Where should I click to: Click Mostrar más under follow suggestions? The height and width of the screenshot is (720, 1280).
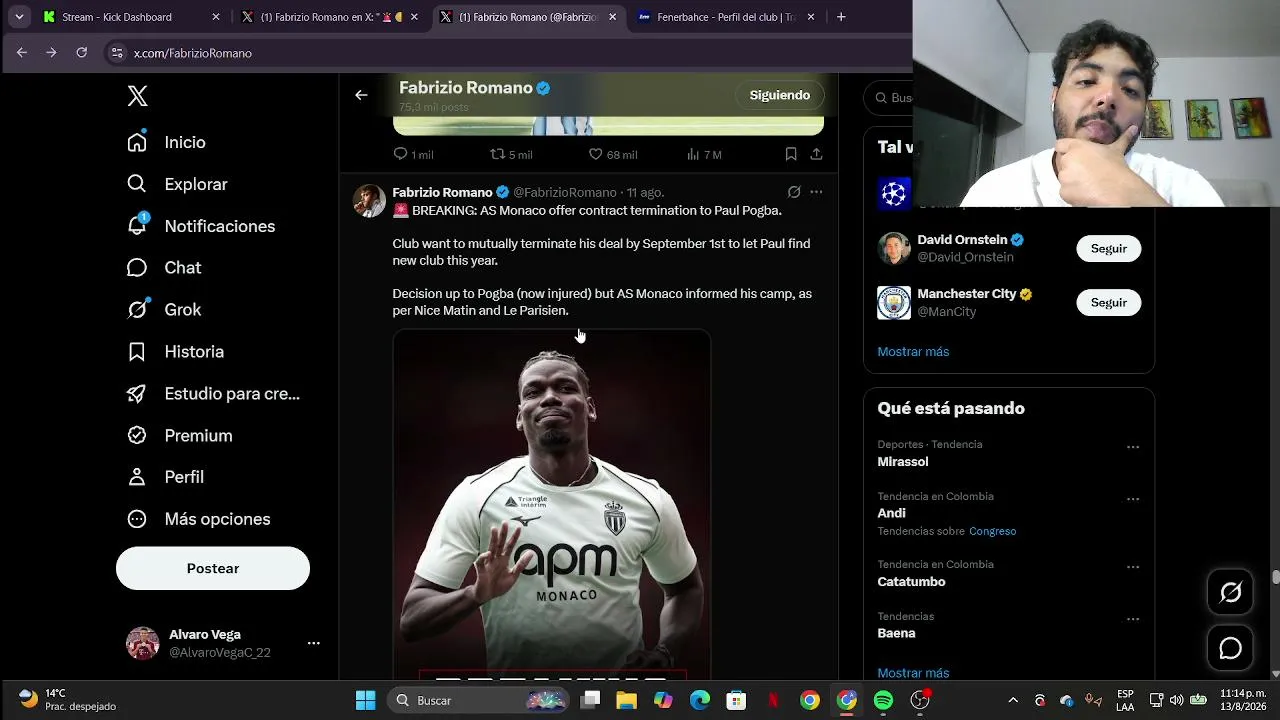click(913, 352)
